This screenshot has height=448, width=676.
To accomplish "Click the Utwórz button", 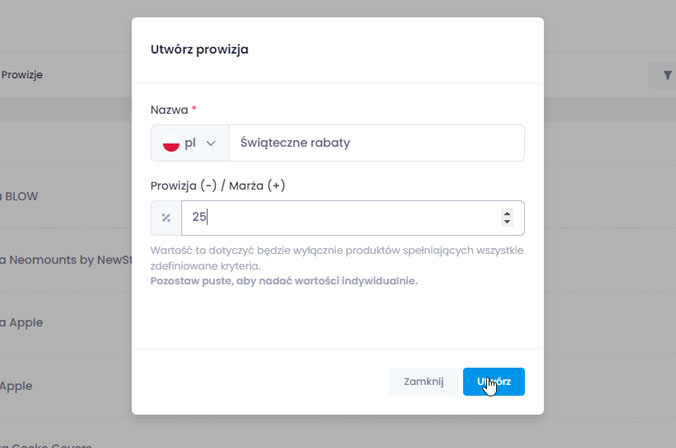I will 494,381.
